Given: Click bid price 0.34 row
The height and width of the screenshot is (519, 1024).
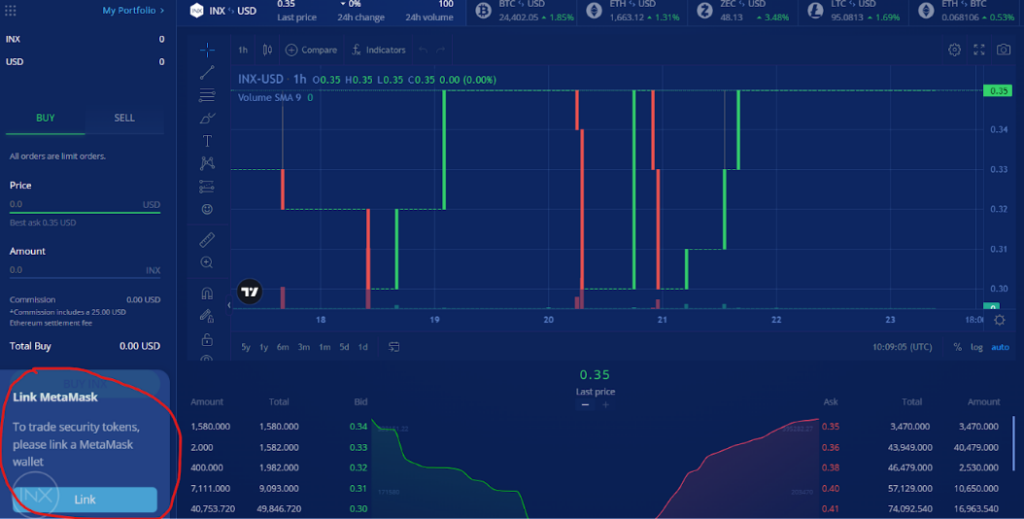Looking at the screenshot, I should click(x=279, y=426).
